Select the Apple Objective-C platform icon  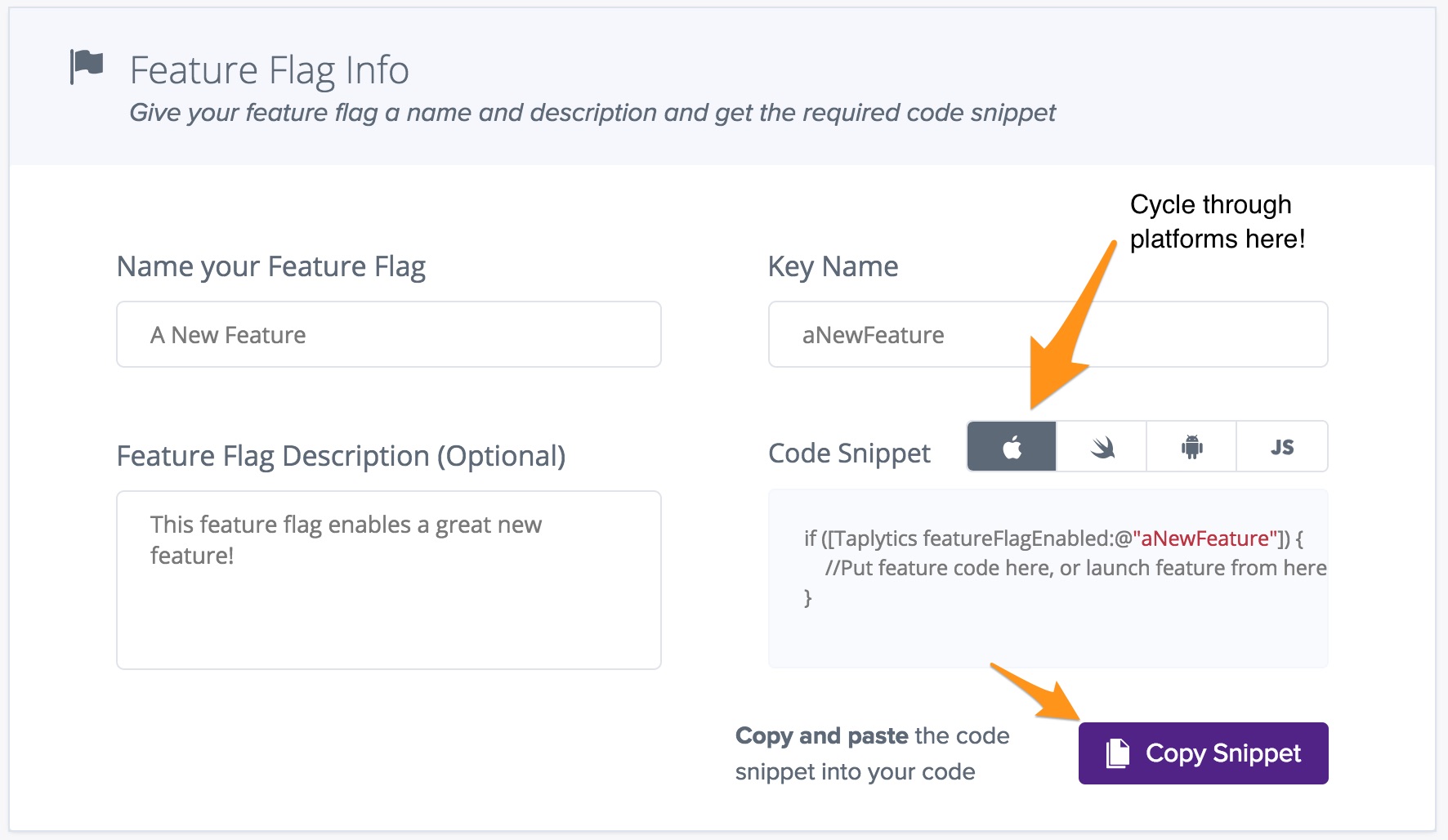(1012, 447)
